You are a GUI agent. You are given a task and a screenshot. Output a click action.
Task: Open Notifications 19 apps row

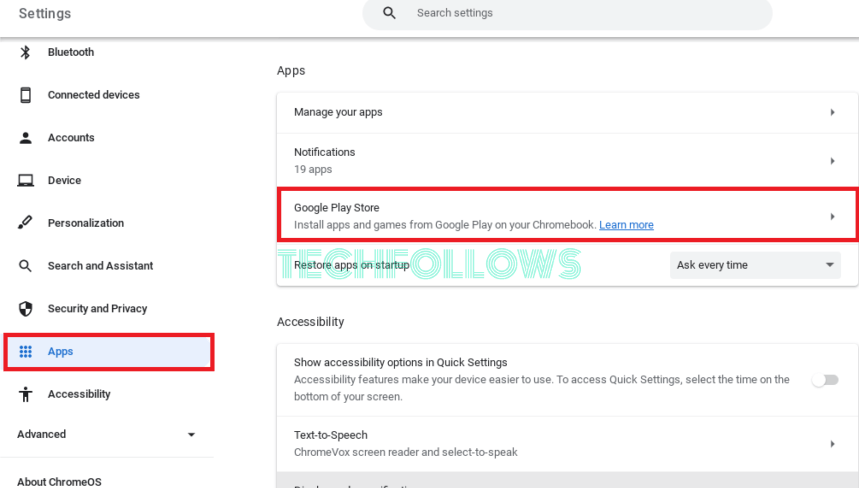tap(567, 161)
